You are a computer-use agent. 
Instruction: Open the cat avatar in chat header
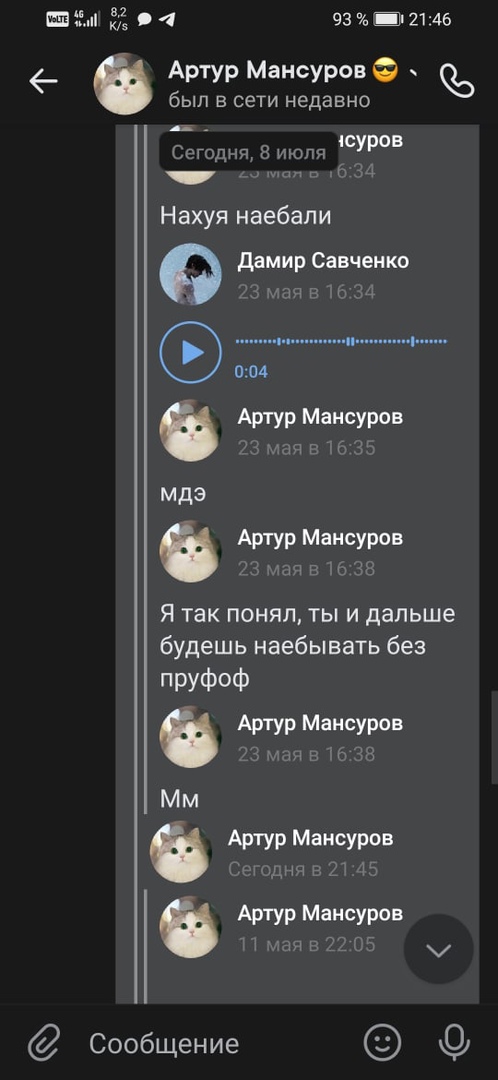125,83
